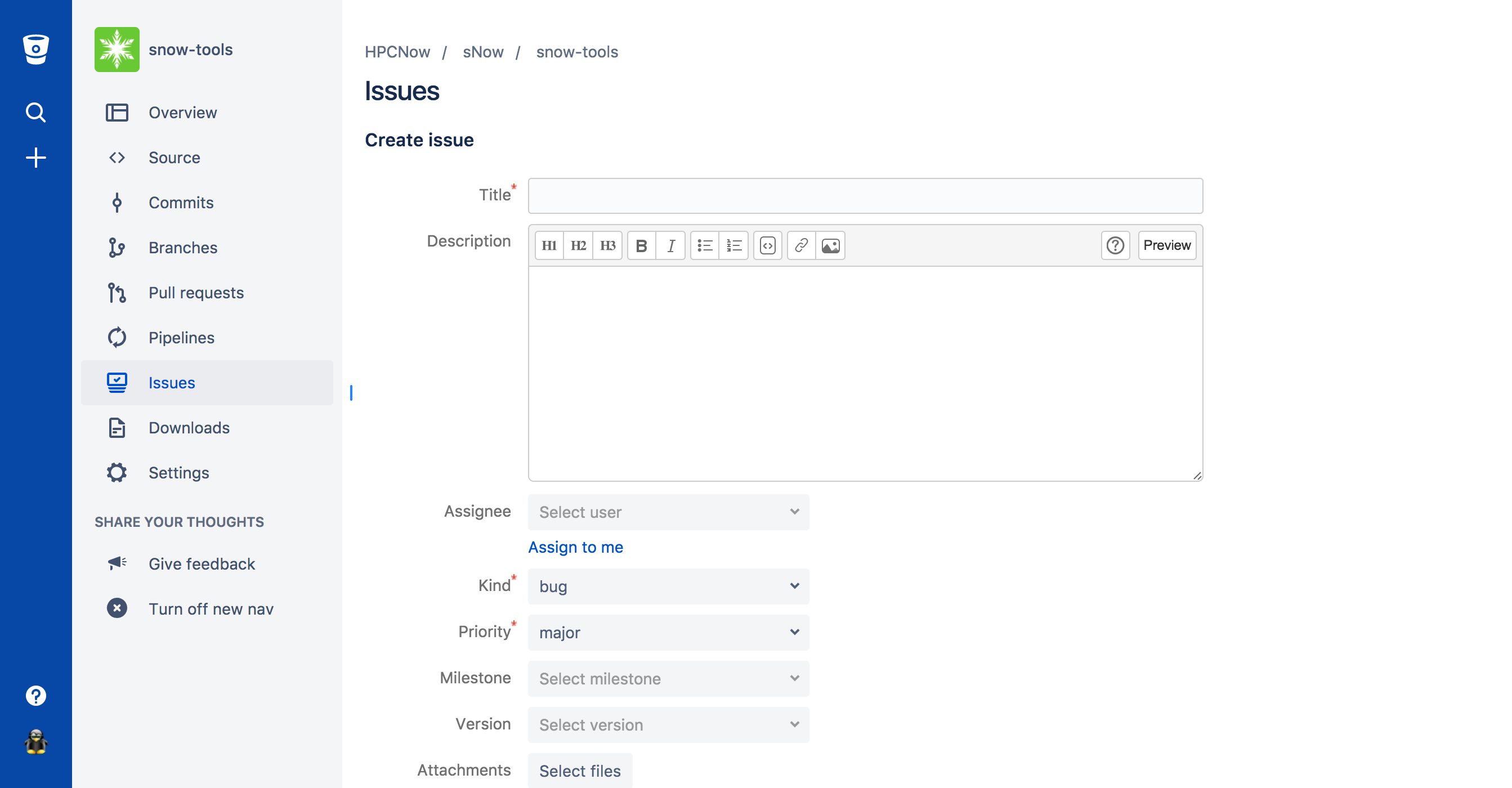Viewport: 1512px width, 788px height.
Task: Click Give feedback link
Action: click(x=202, y=563)
